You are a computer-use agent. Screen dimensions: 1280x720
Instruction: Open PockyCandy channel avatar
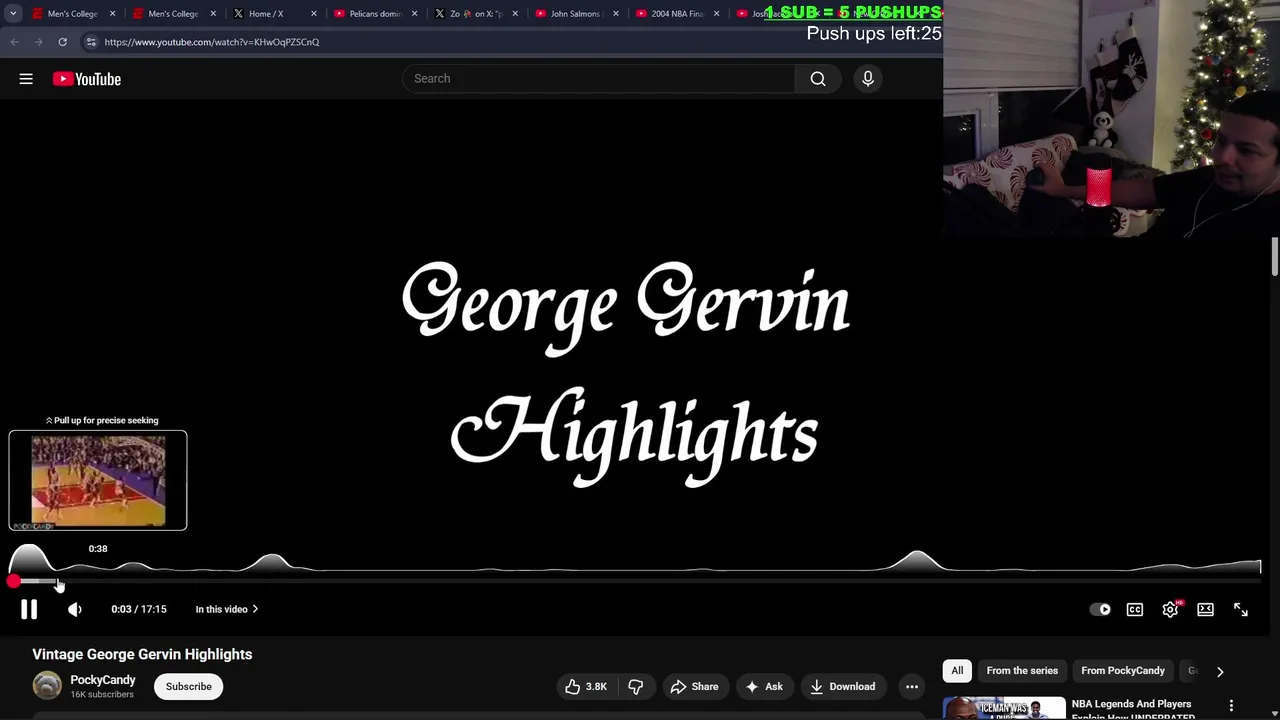click(x=47, y=686)
